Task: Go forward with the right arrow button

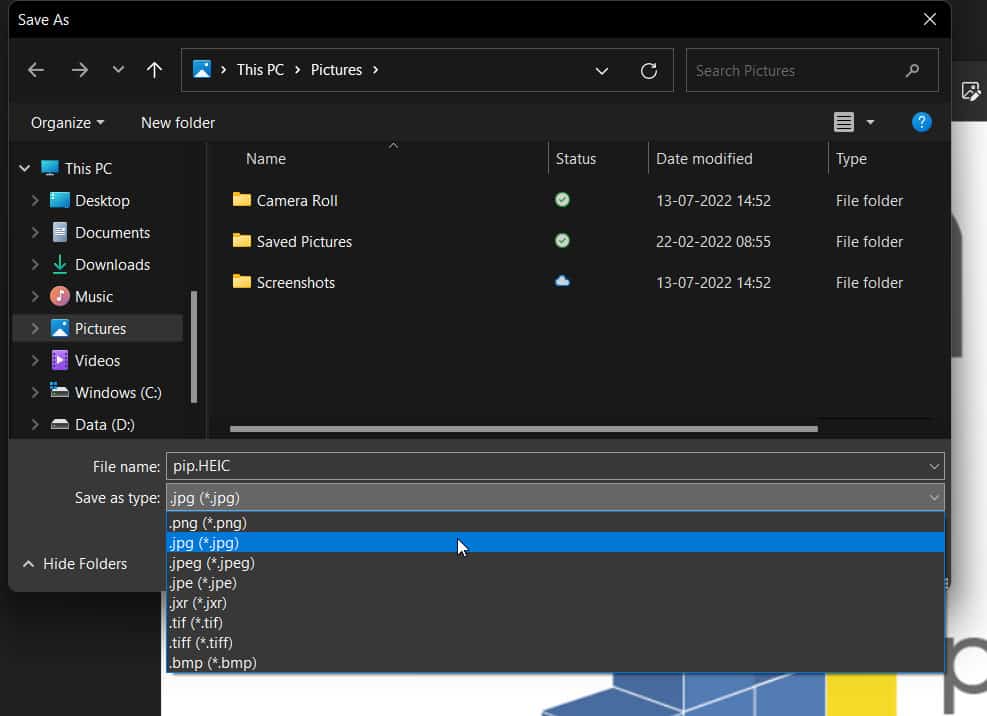Action: 80,70
